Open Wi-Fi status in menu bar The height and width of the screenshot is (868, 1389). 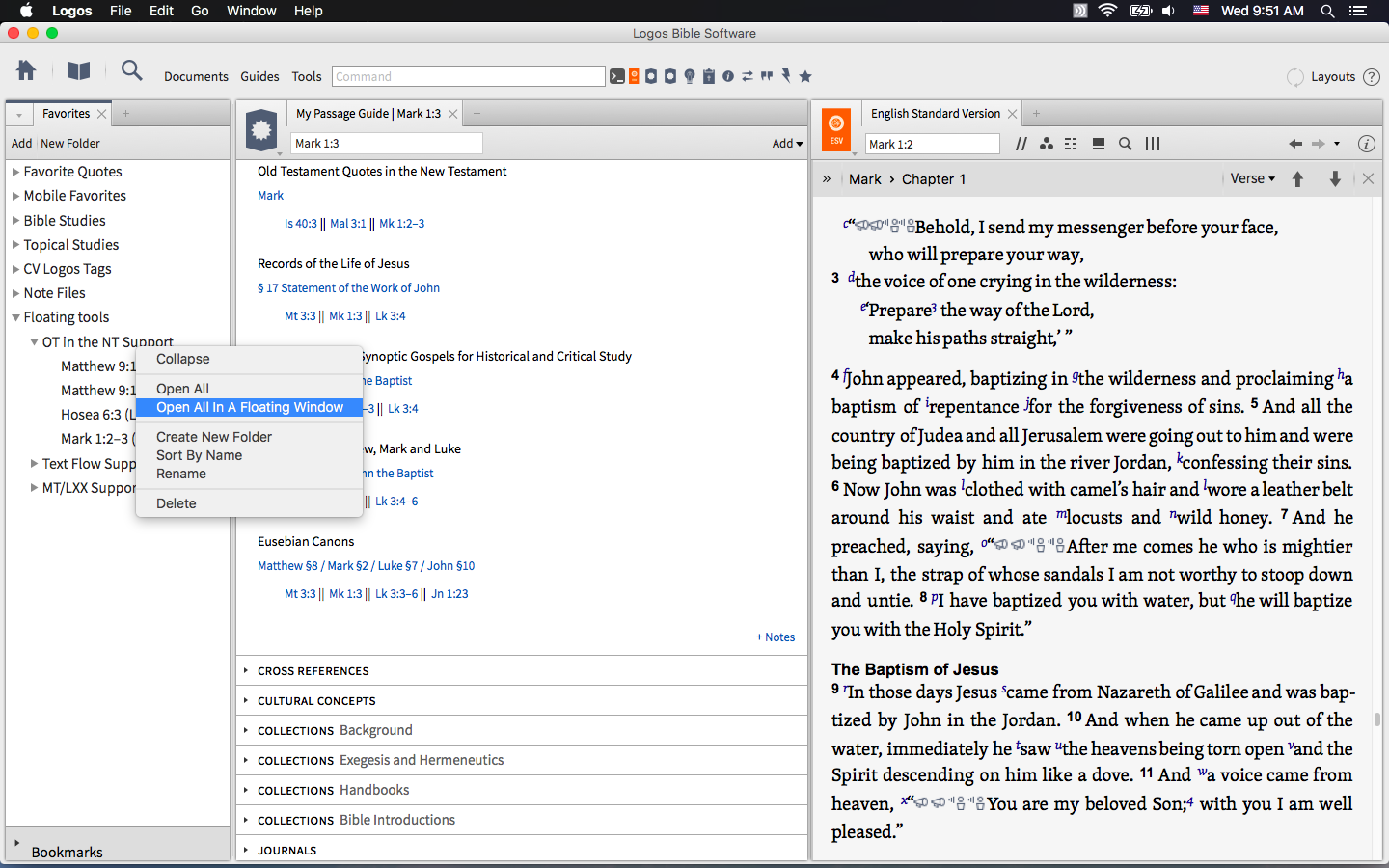tap(1107, 11)
